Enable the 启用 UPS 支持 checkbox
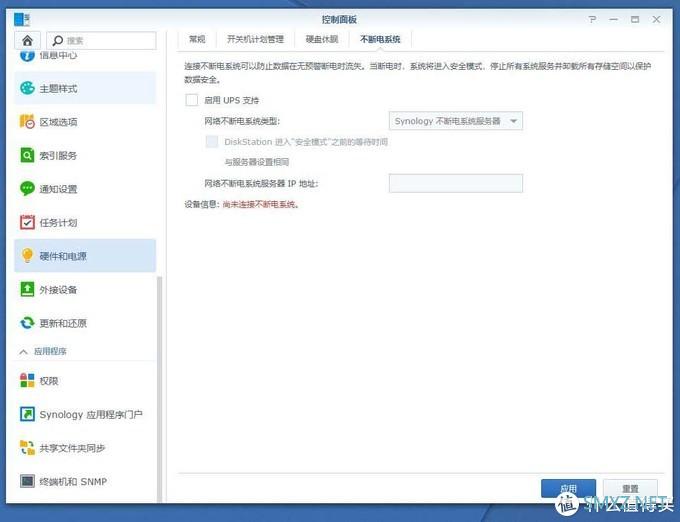The height and width of the screenshot is (522, 680). coord(192,100)
